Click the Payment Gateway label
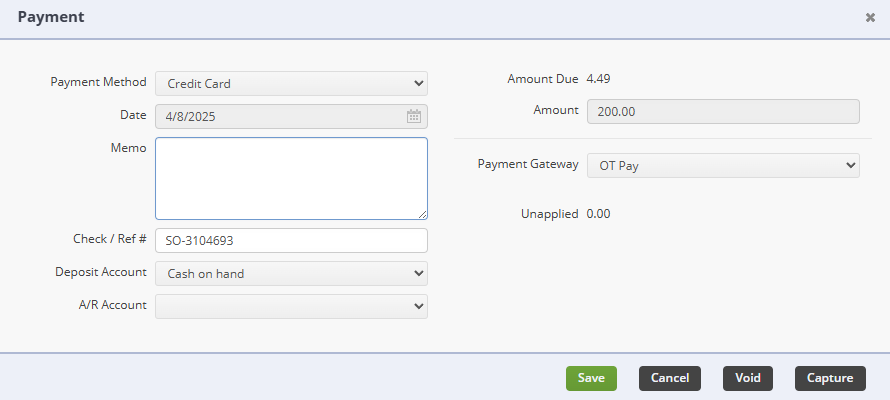Screen dimensions: 890x400 528,164
